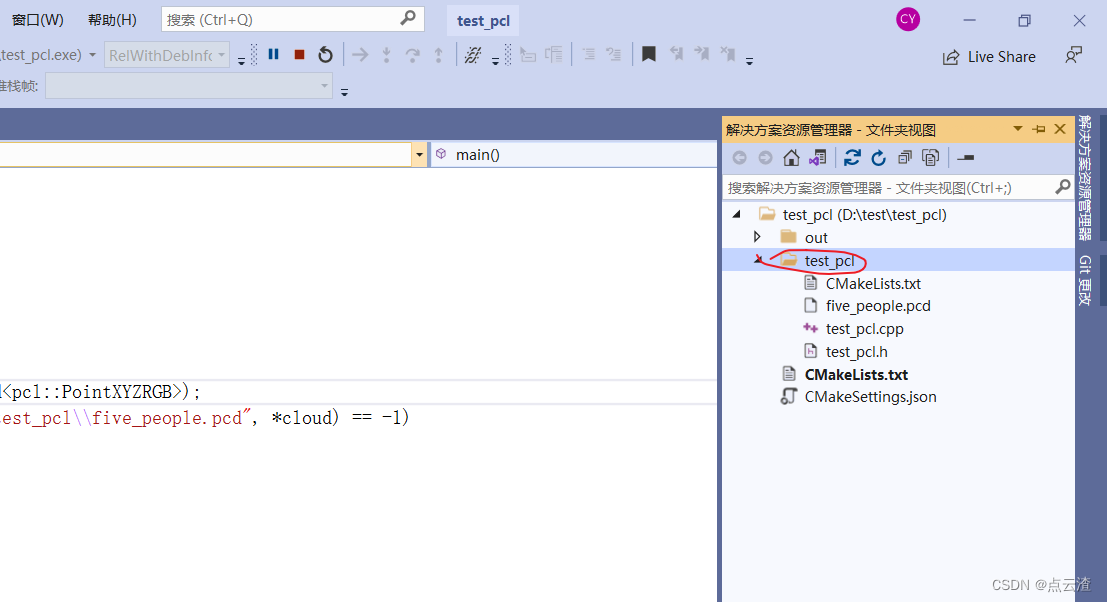1107x602 pixels.
Task: Refresh the Solution Explorer tree
Action: pyautogui.click(x=878, y=158)
